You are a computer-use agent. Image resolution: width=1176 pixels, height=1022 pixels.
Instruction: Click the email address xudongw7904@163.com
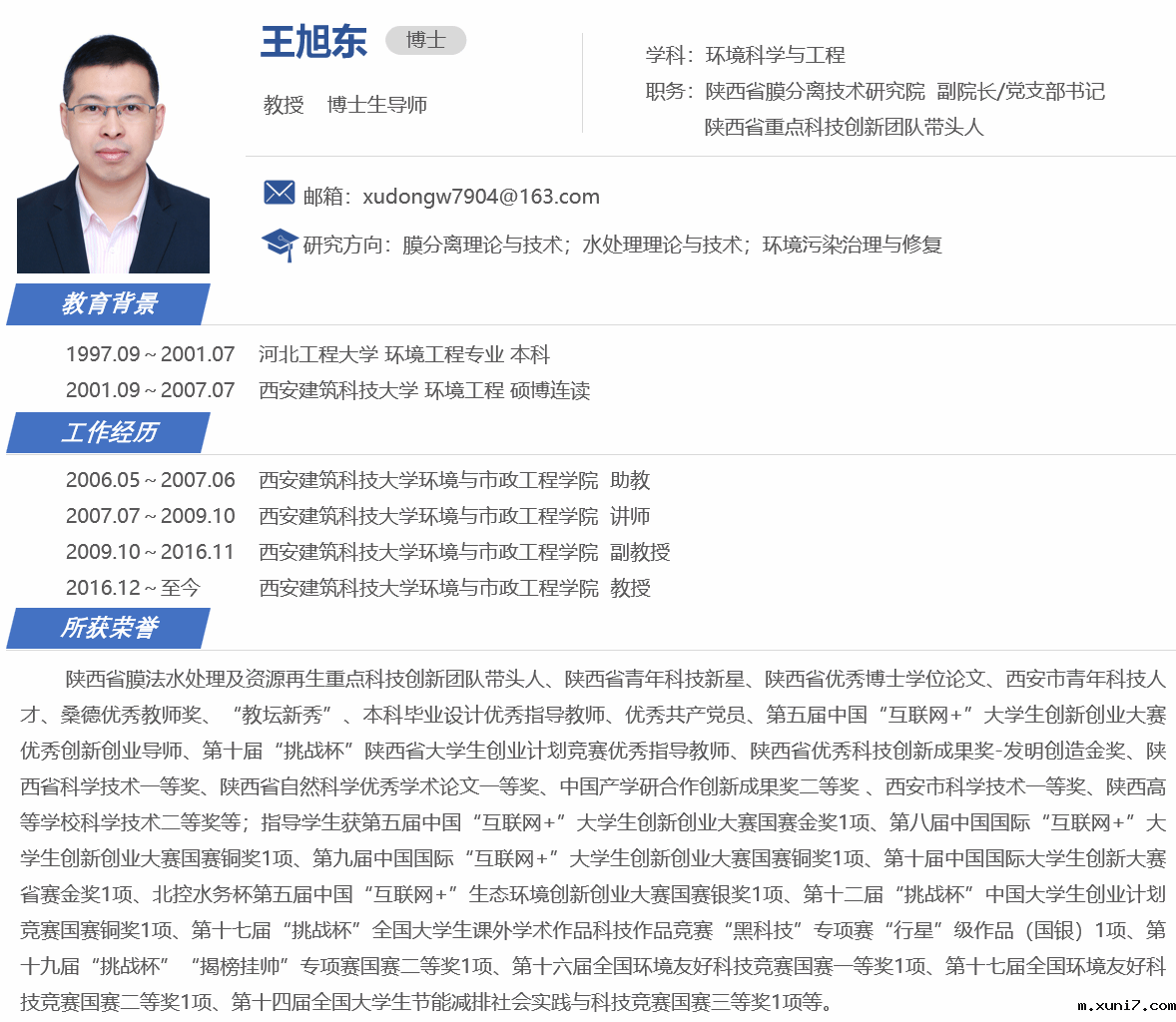pos(481,197)
